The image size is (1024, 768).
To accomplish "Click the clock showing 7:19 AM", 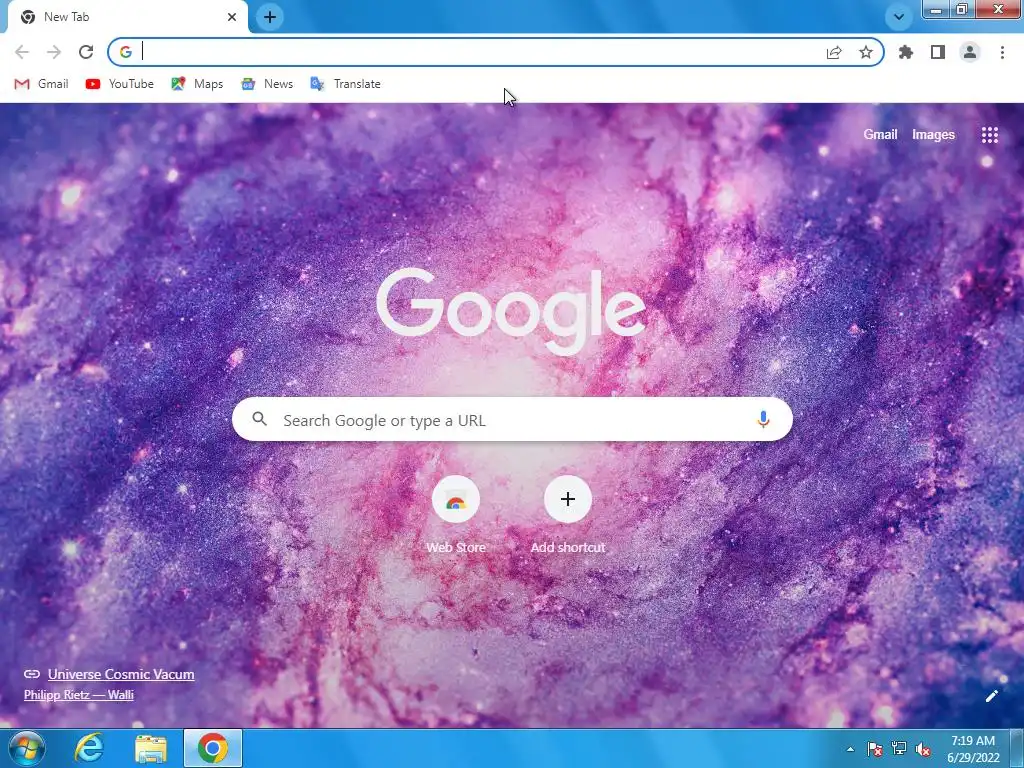I will coord(973,749).
